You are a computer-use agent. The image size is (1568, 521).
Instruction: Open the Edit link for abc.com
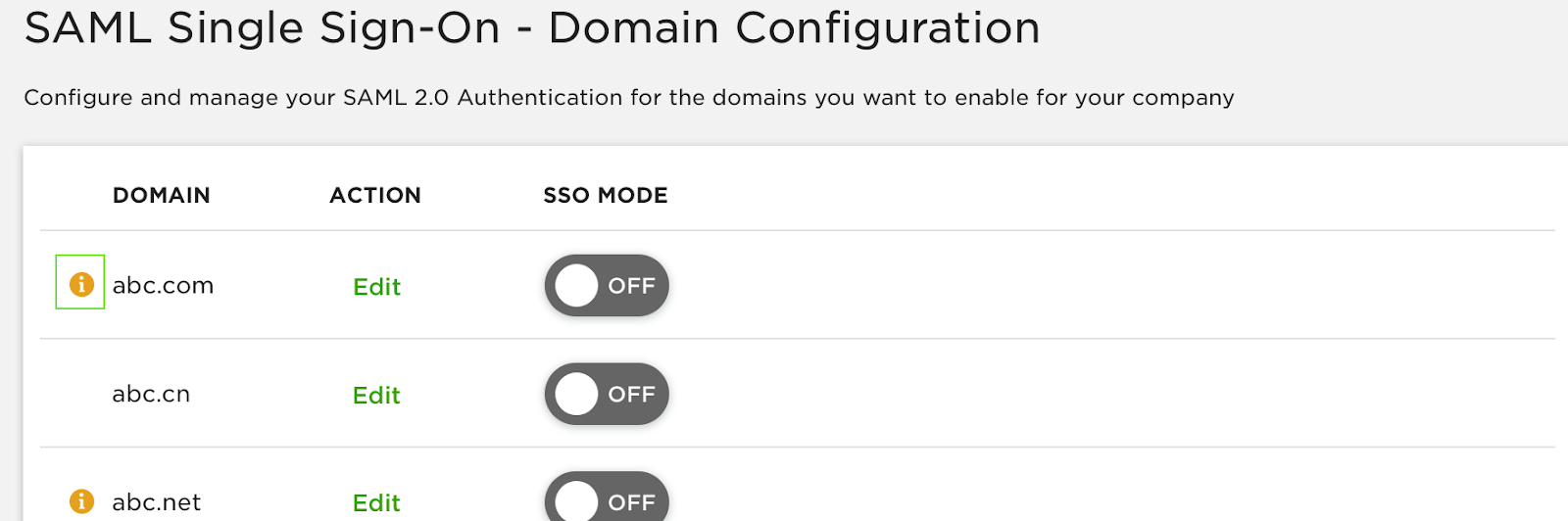click(376, 287)
